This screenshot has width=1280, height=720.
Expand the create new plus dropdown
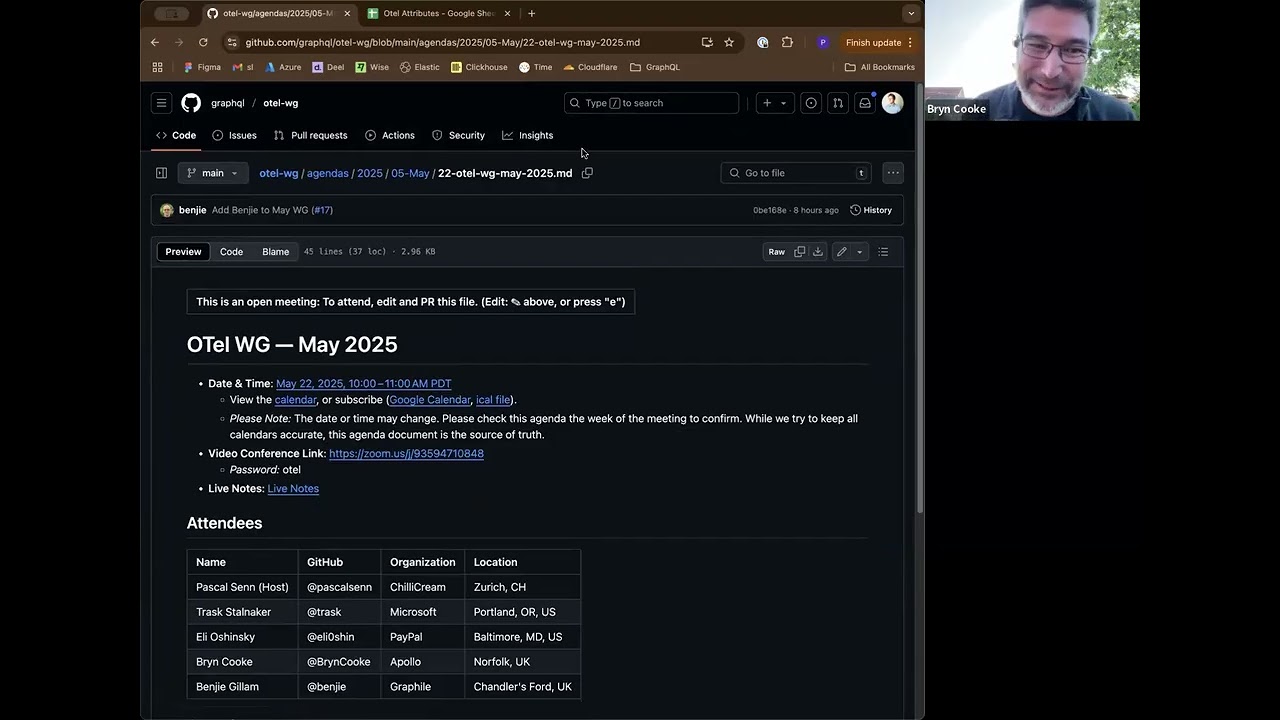pos(774,103)
